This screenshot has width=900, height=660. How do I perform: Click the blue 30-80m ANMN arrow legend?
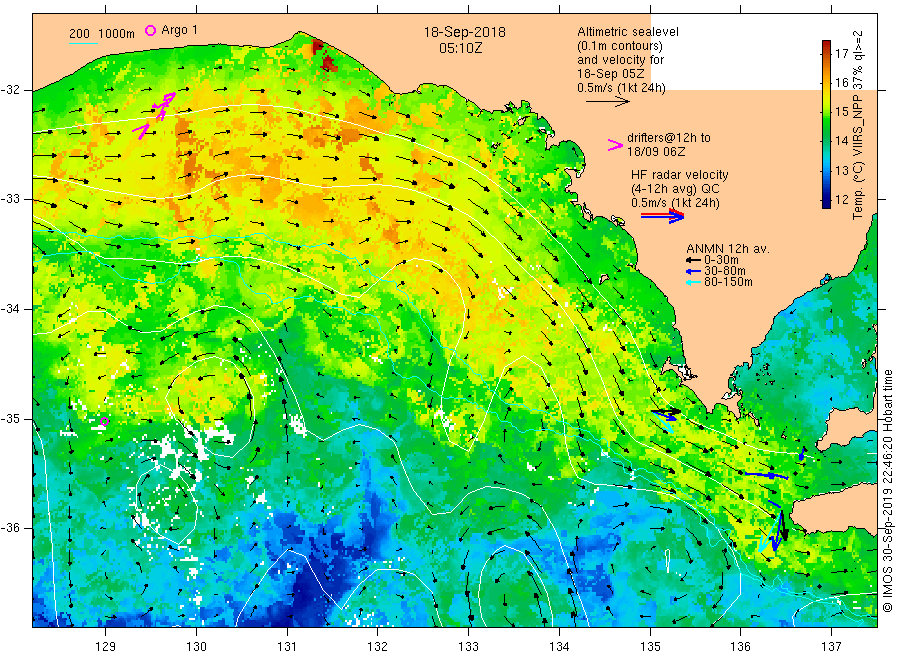pyautogui.click(x=694, y=271)
